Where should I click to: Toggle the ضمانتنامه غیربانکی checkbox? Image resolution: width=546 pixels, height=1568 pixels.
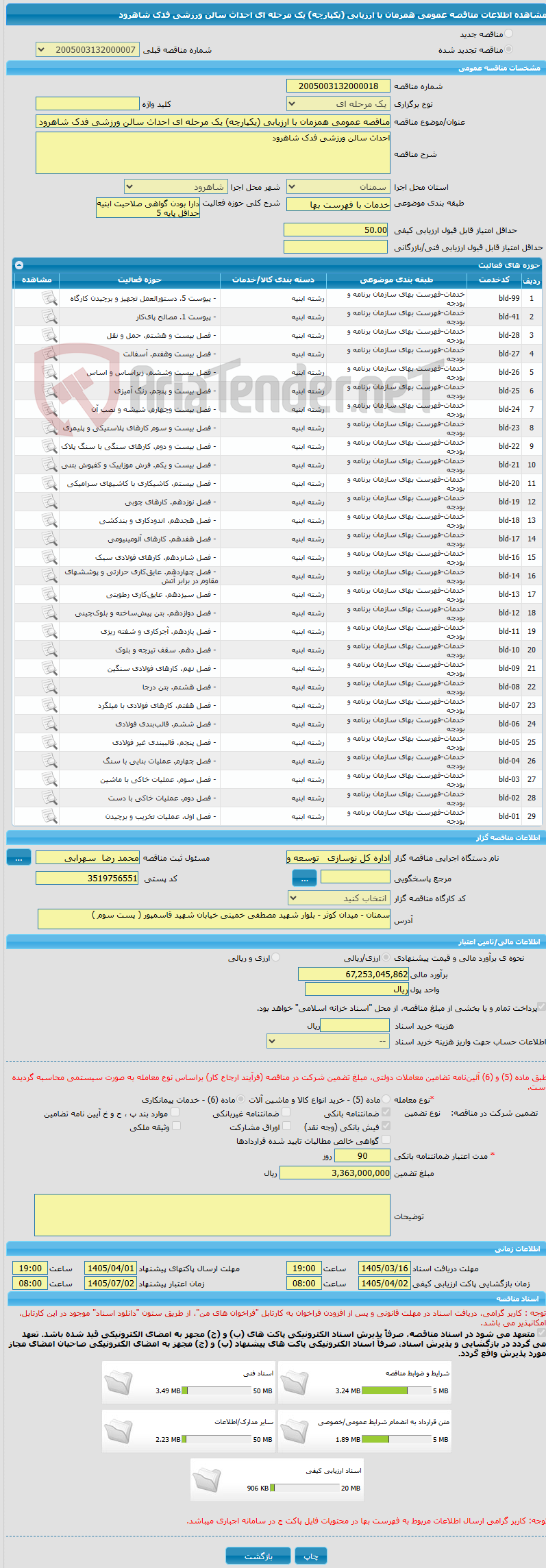pyautogui.click(x=286, y=1112)
